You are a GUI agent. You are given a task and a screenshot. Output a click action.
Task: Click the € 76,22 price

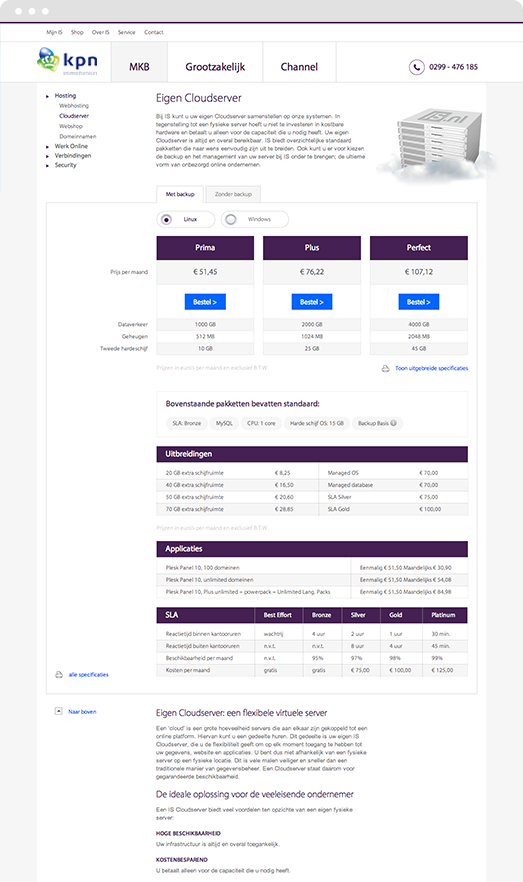click(312, 272)
